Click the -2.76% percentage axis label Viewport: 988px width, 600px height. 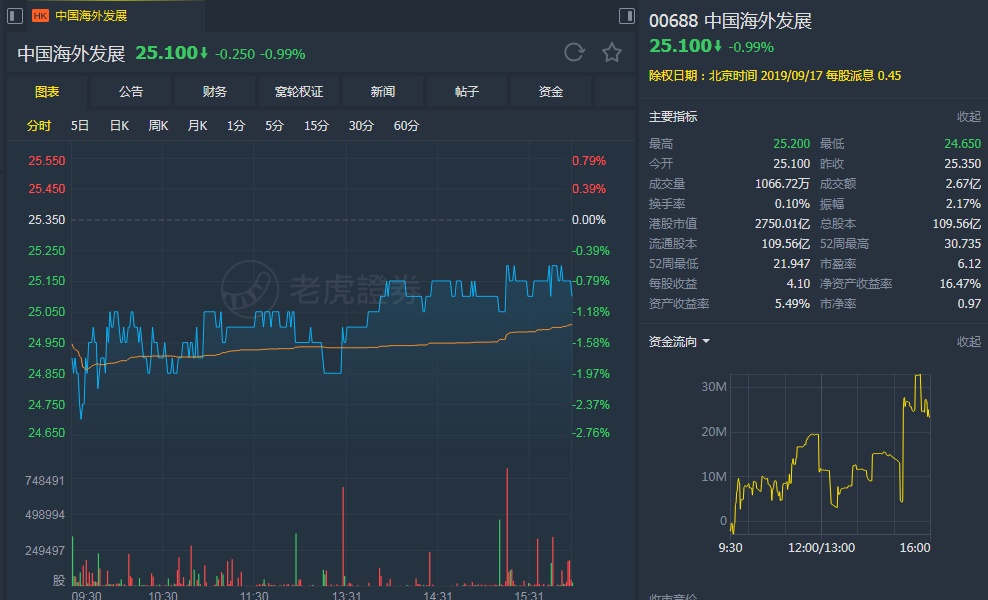coord(590,433)
